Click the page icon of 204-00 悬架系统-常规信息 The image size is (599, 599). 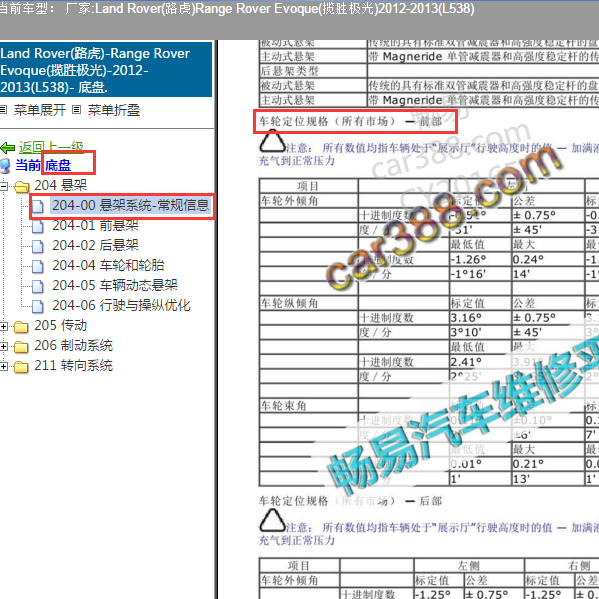pyautogui.click(x=37, y=206)
